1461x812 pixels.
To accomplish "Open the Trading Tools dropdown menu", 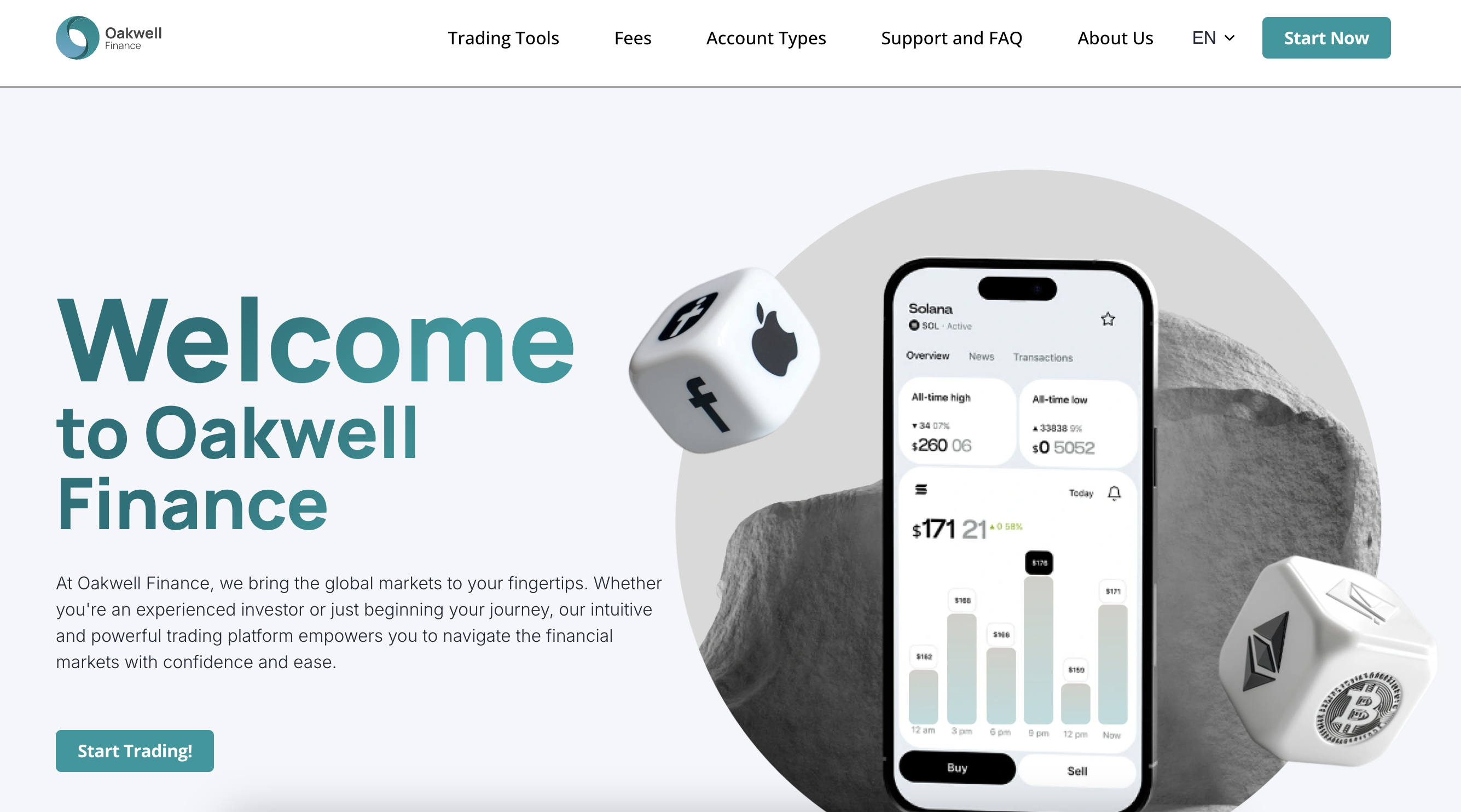I will (x=503, y=37).
